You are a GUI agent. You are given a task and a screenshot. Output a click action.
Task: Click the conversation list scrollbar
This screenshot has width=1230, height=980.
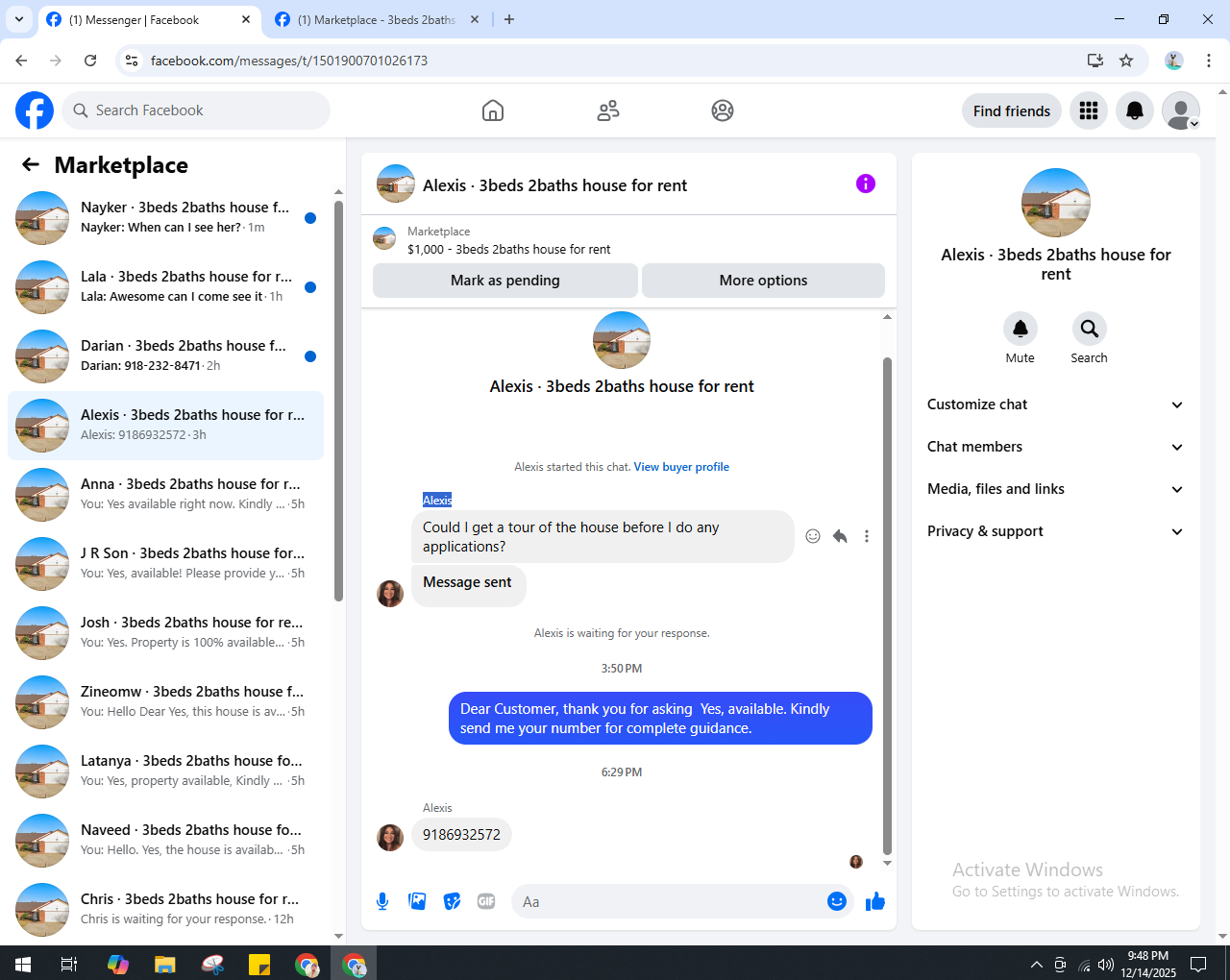[x=338, y=401]
